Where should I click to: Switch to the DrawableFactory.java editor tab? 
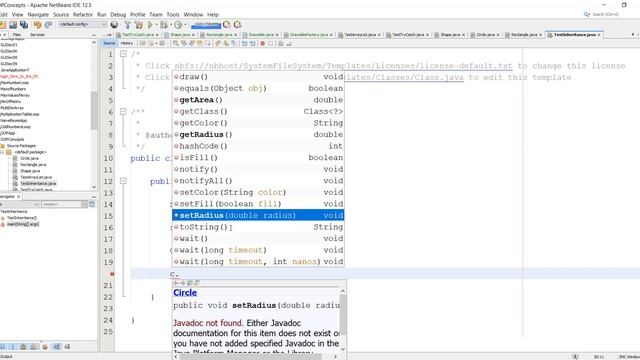tap(308, 35)
